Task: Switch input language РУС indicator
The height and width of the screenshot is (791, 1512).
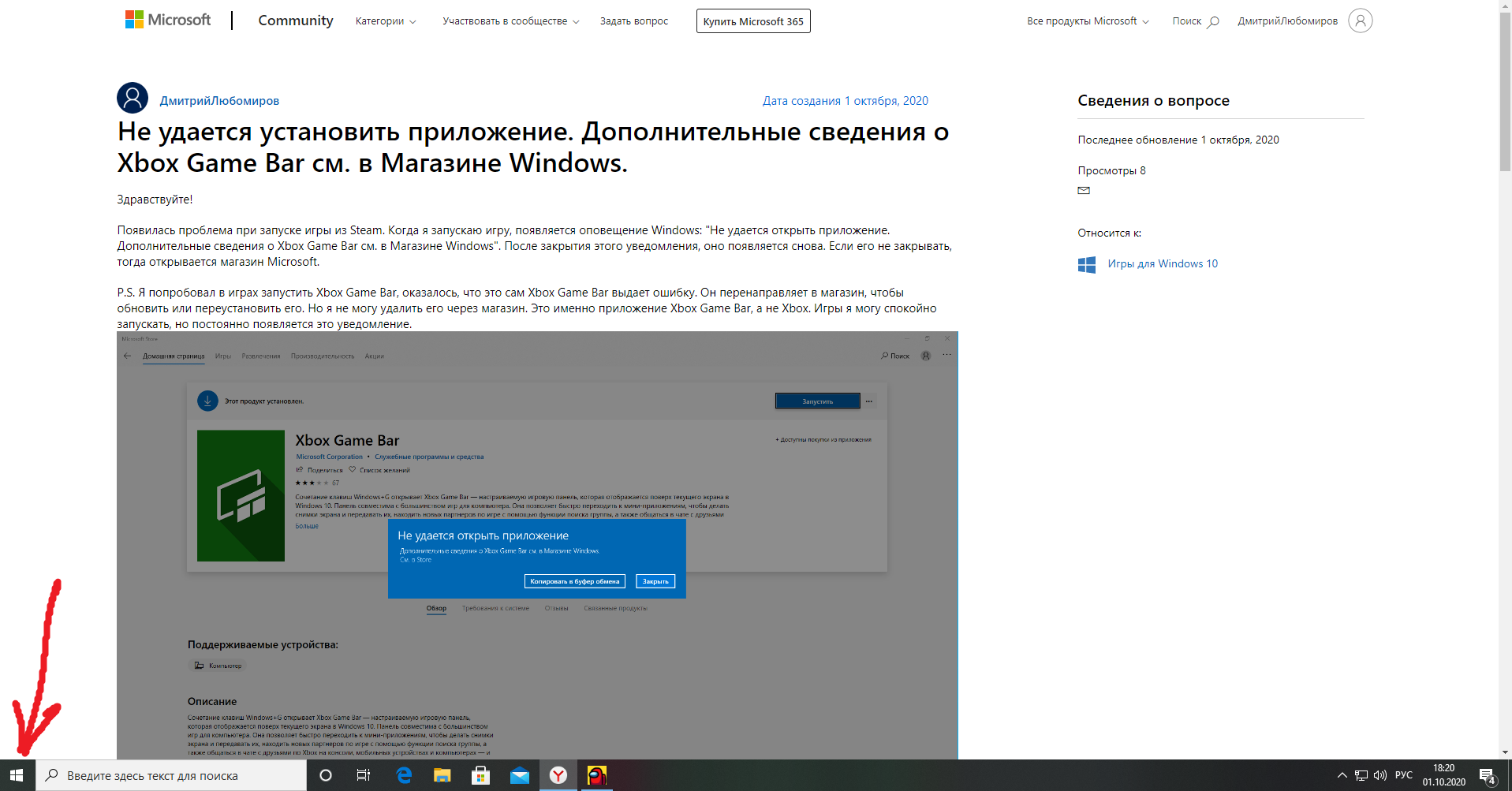Action: tap(1404, 775)
